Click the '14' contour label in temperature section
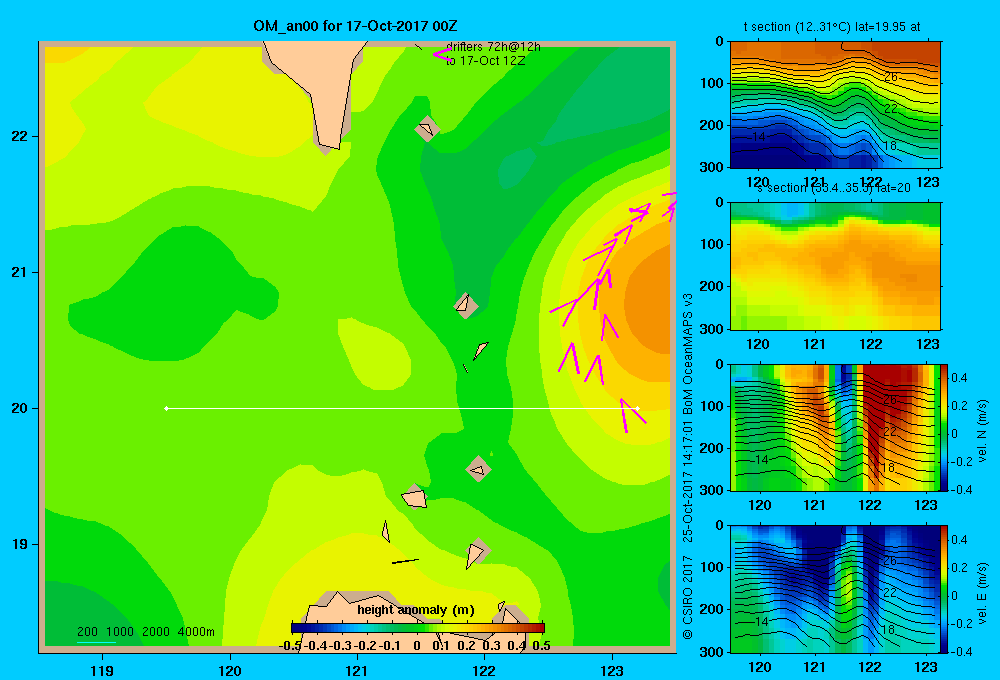Screen dimensions: 1000x680 click(x=758, y=137)
